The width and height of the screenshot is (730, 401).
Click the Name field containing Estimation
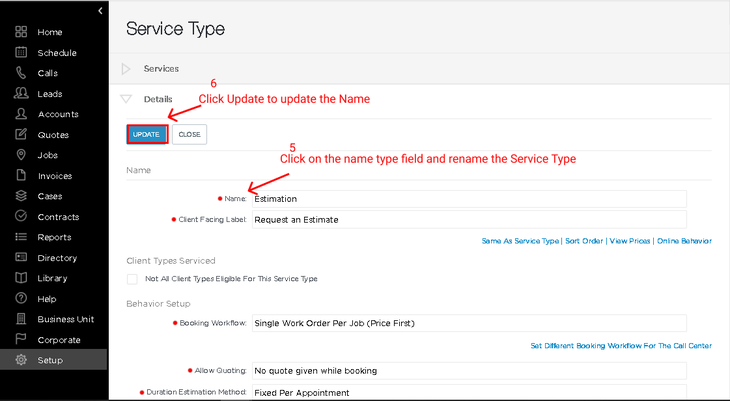click(x=469, y=199)
